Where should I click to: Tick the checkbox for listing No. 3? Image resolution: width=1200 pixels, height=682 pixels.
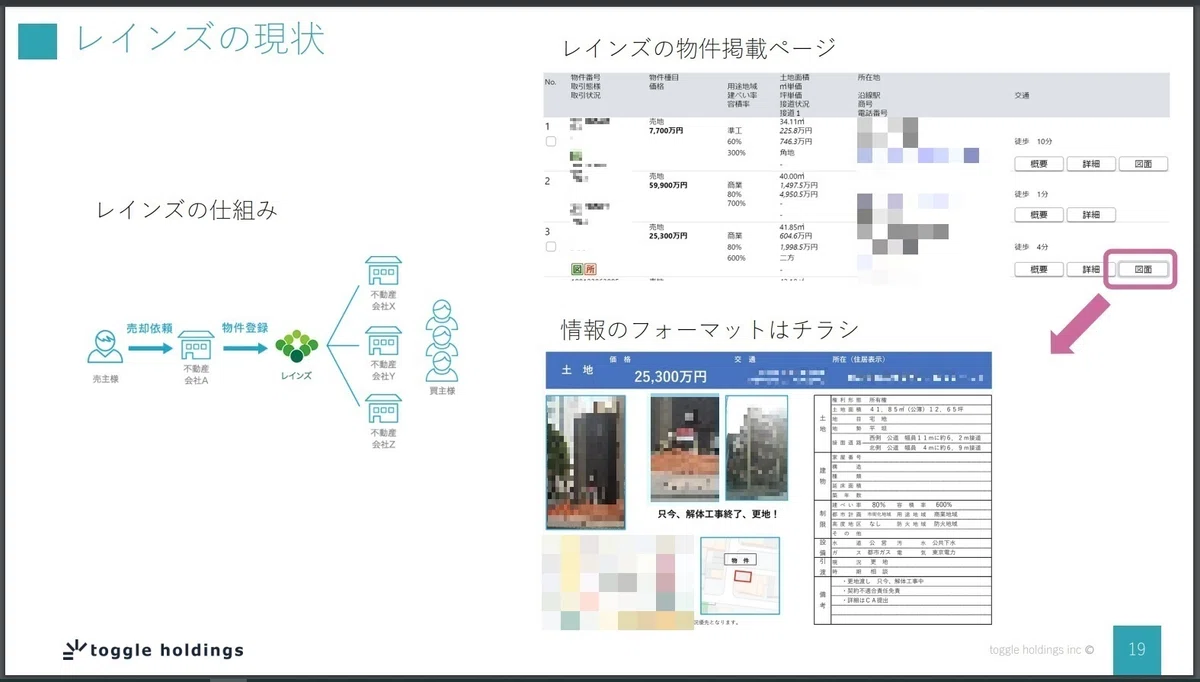coord(550,247)
